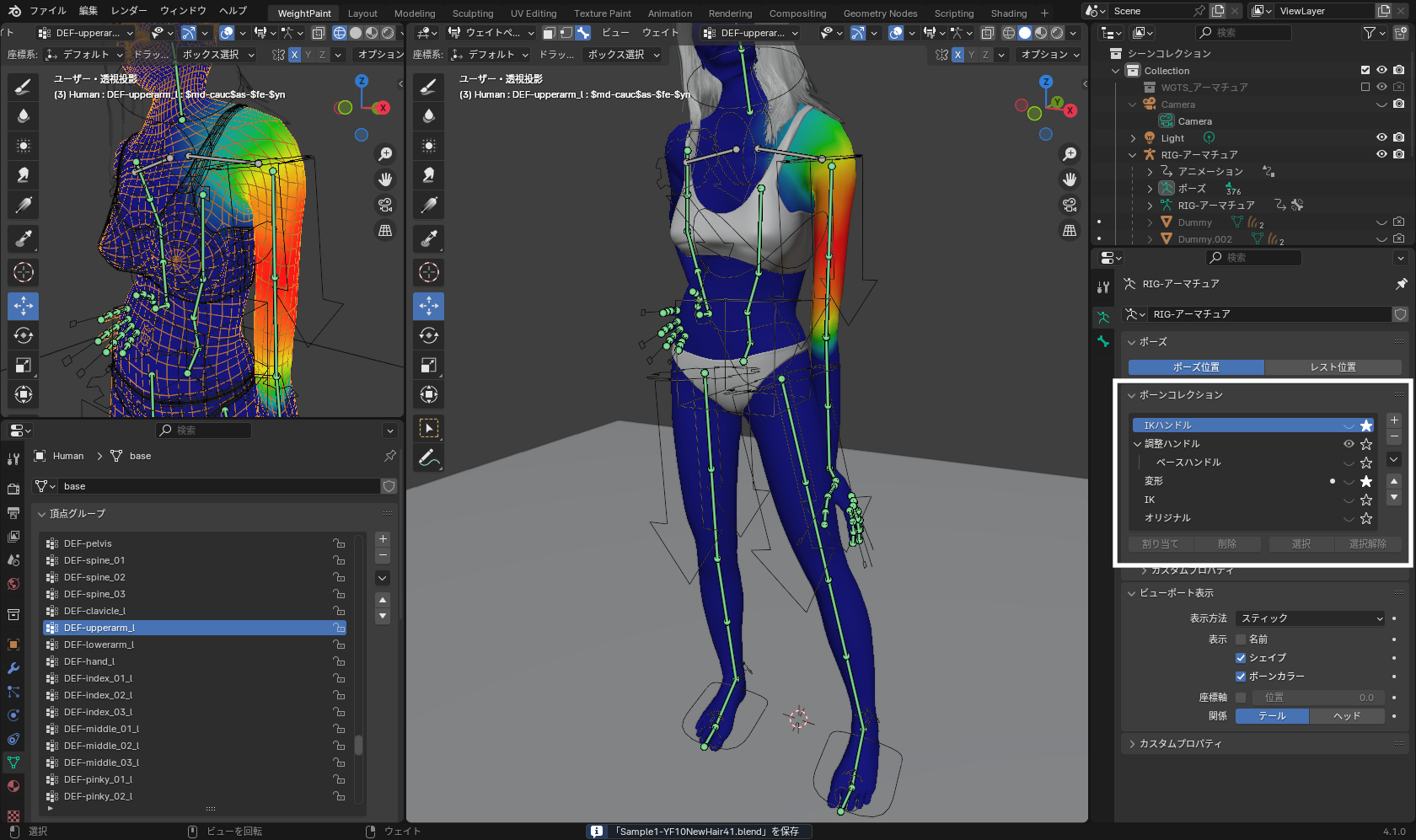Click the Annotate tool in right viewport
The width and height of the screenshot is (1416, 840).
429,458
